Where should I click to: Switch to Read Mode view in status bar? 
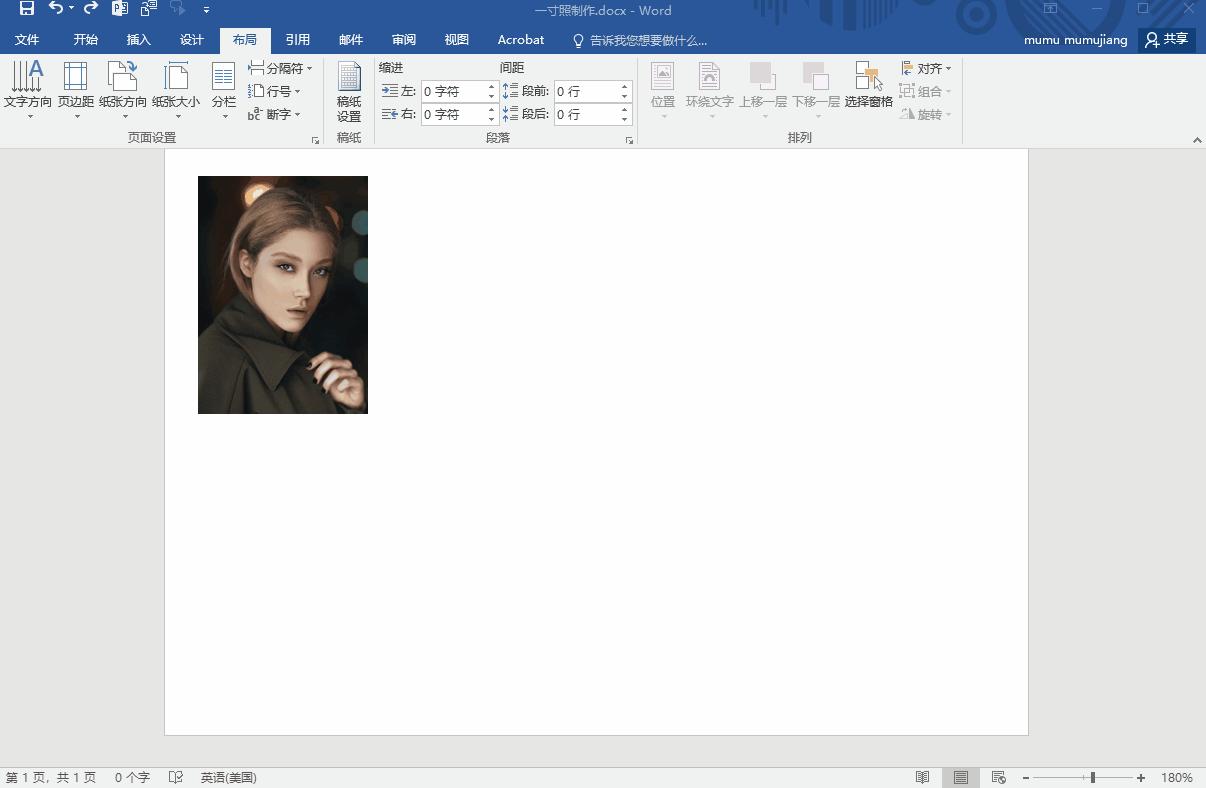point(923,777)
